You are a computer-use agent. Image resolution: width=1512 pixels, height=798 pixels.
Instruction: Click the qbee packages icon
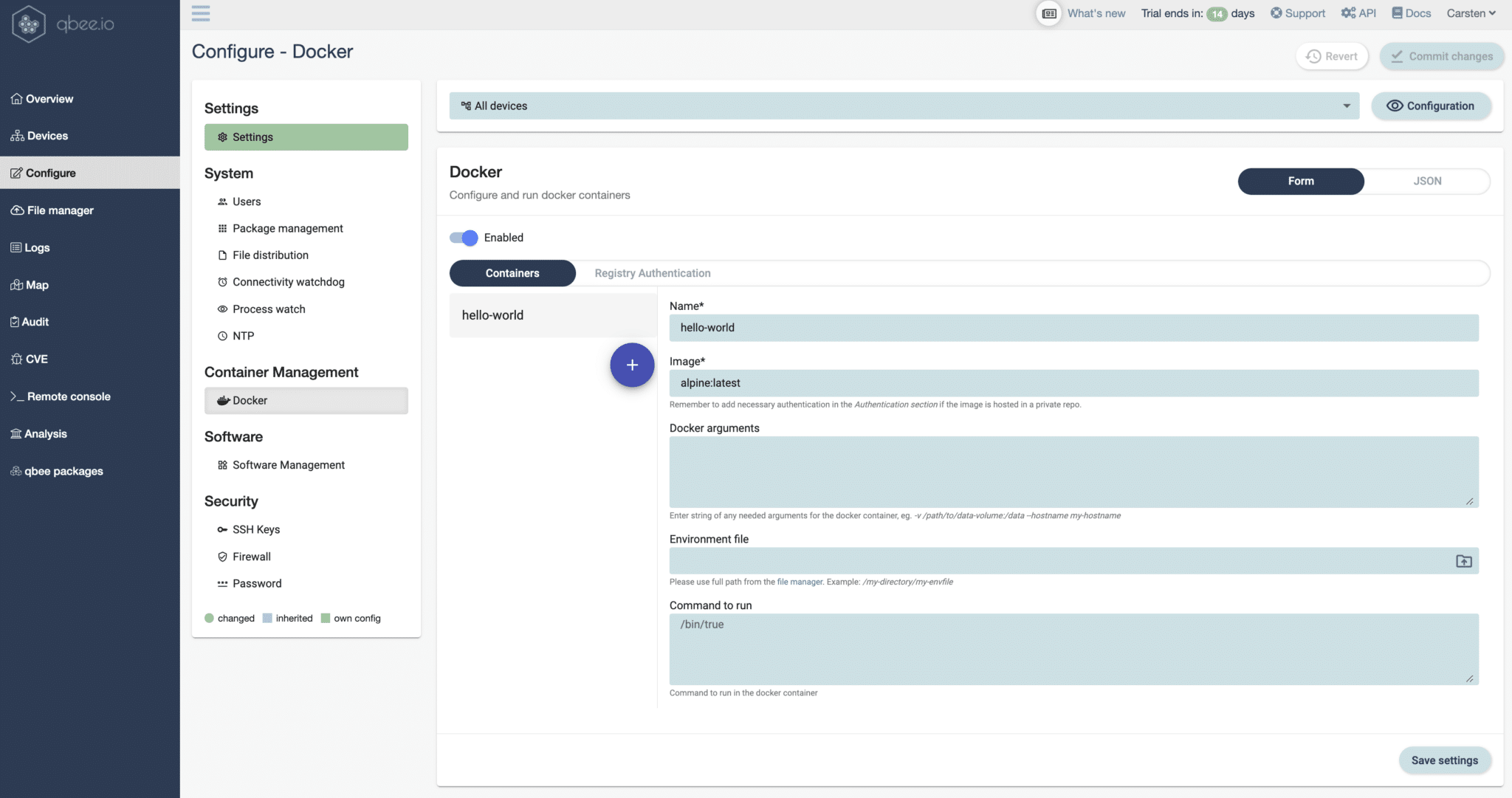tap(16, 471)
